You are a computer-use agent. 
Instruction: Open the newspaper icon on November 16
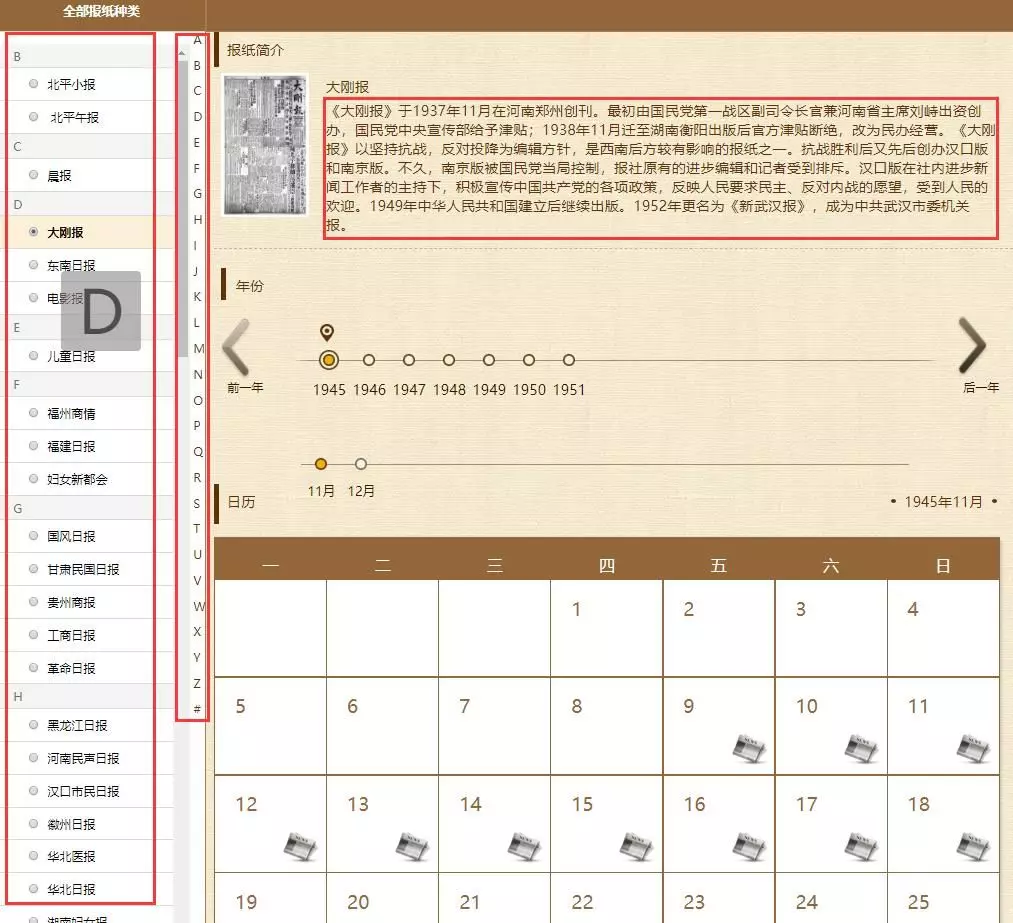(x=748, y=846)
